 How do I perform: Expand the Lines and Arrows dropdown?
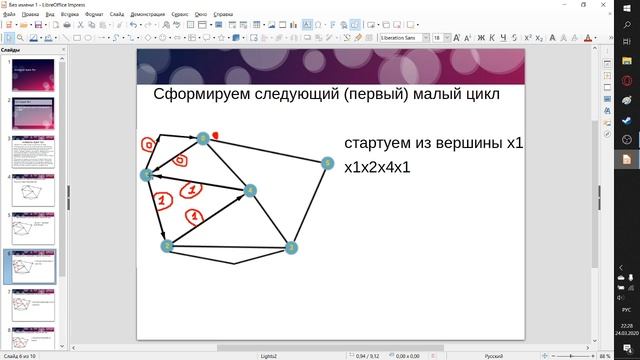tap(108, 38)
